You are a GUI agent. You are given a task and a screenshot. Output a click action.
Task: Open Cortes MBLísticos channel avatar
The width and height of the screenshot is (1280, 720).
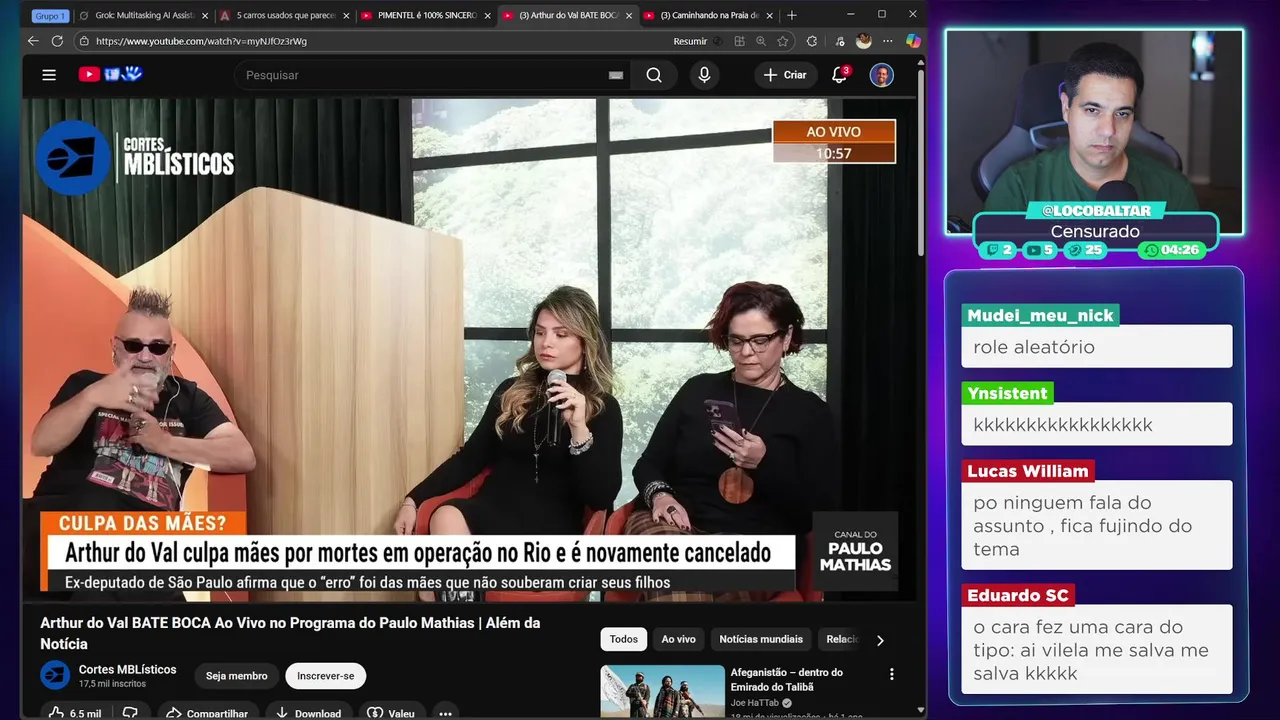point(55,675)
